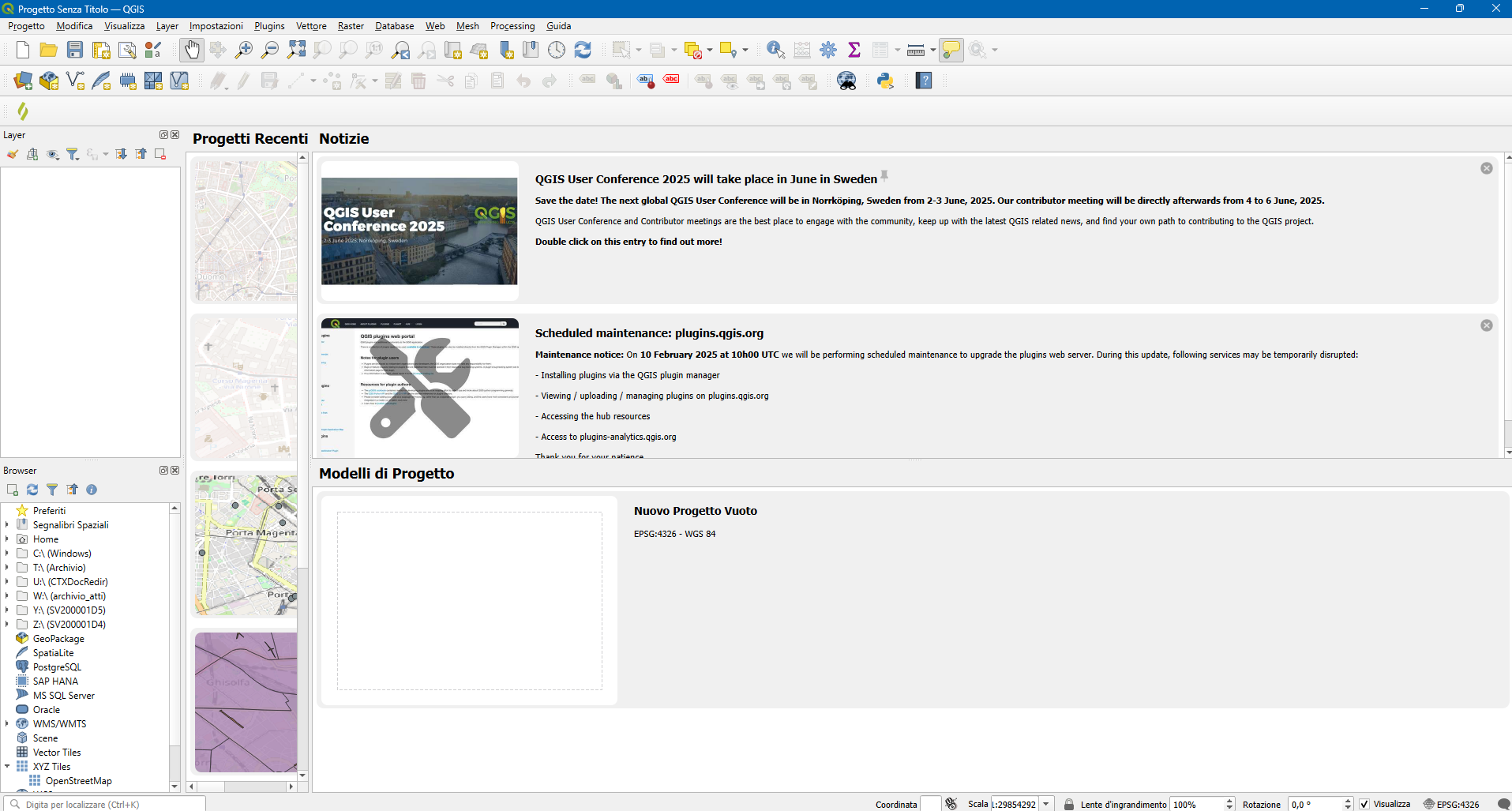Open the Vettore menu

(x=311, y=26)
